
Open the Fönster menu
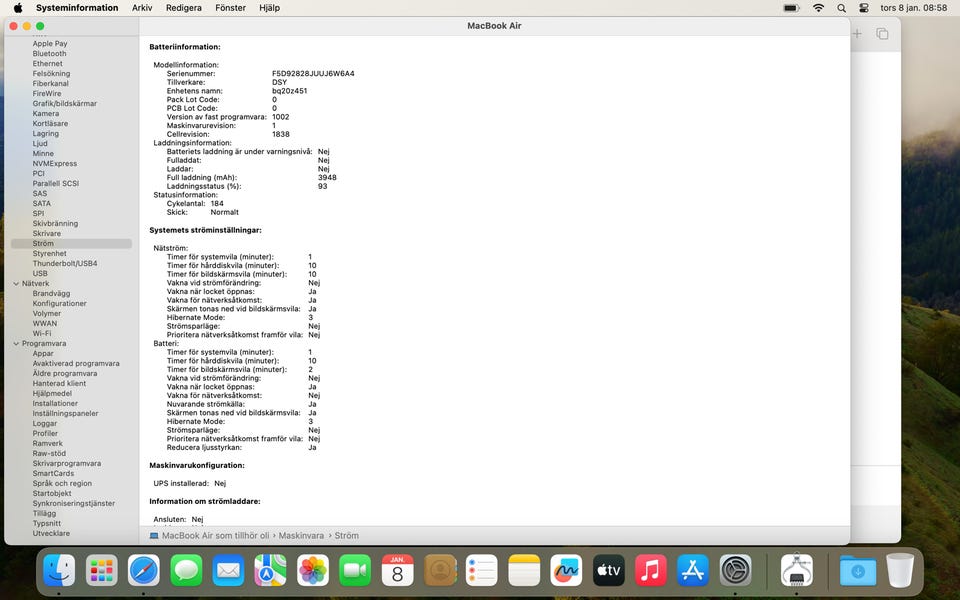click(230, 8)
